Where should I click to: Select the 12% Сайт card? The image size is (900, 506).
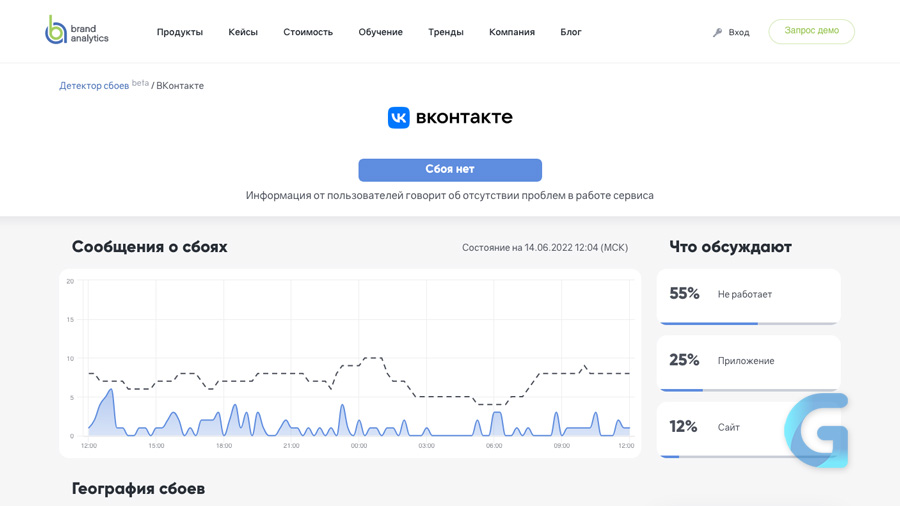[748, 430]
